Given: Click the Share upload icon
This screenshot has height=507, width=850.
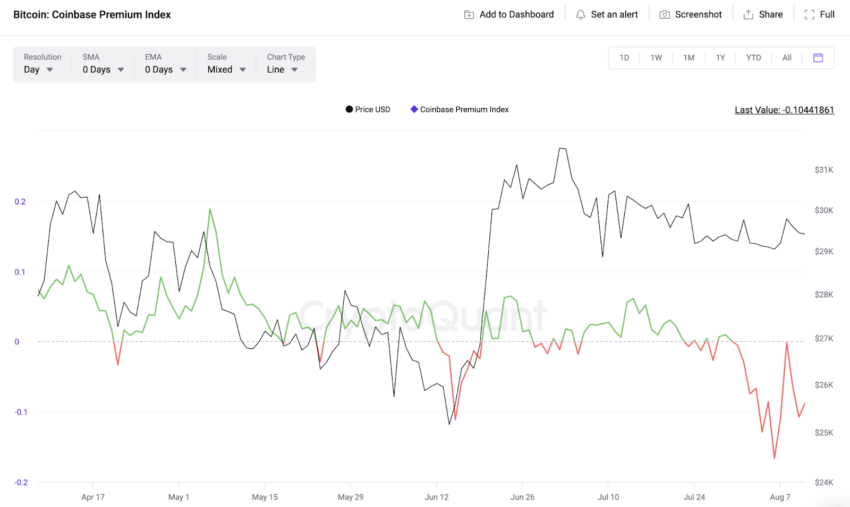Looking at the screenshot, I should [748, 15].
